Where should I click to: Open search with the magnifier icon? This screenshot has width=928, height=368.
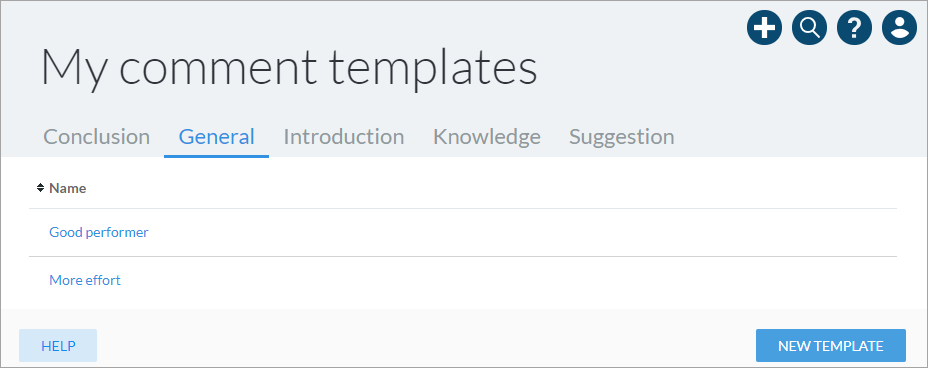click(809, 28)
